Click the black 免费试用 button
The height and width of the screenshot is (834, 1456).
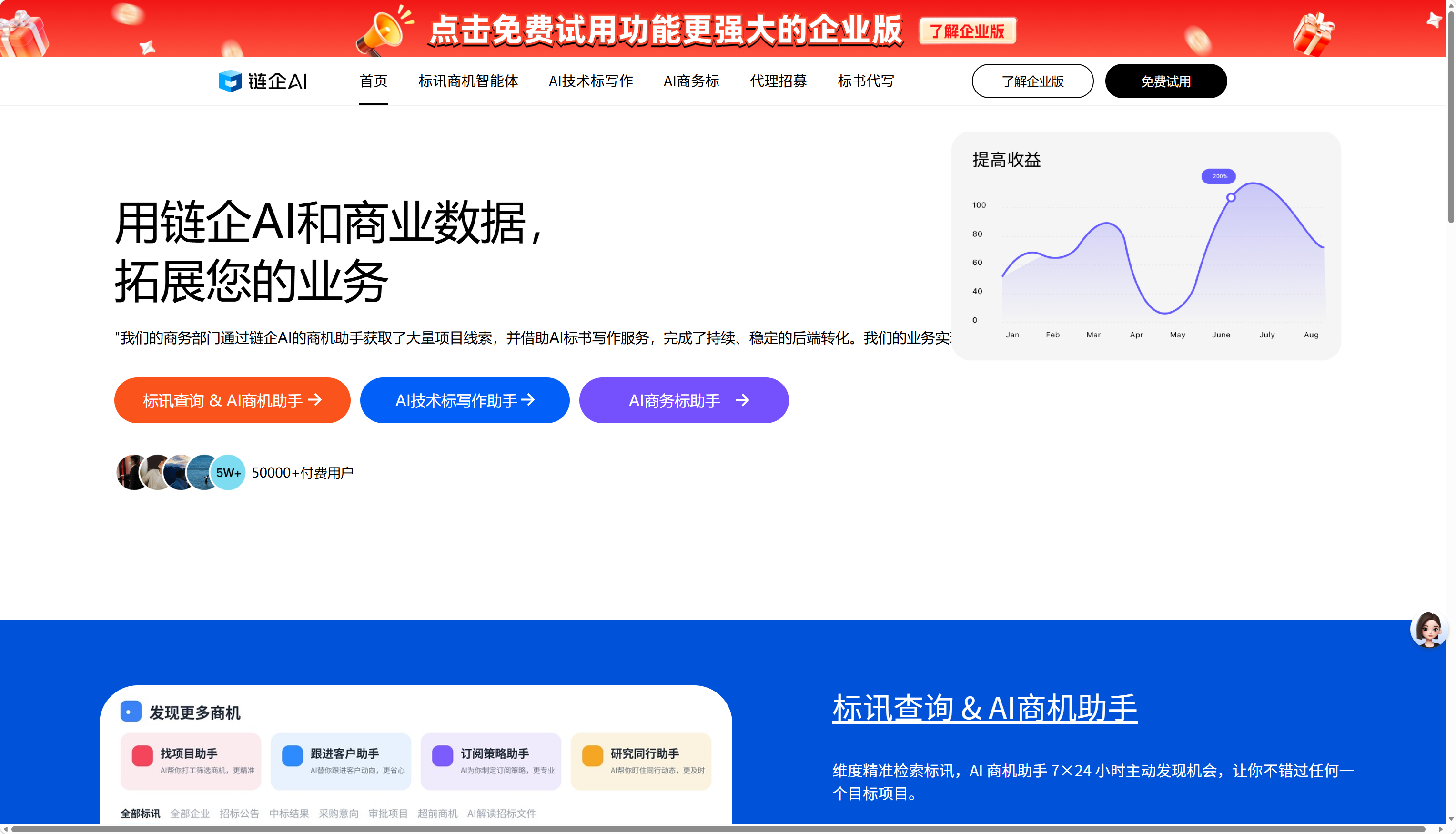(x=1166, y=81)
